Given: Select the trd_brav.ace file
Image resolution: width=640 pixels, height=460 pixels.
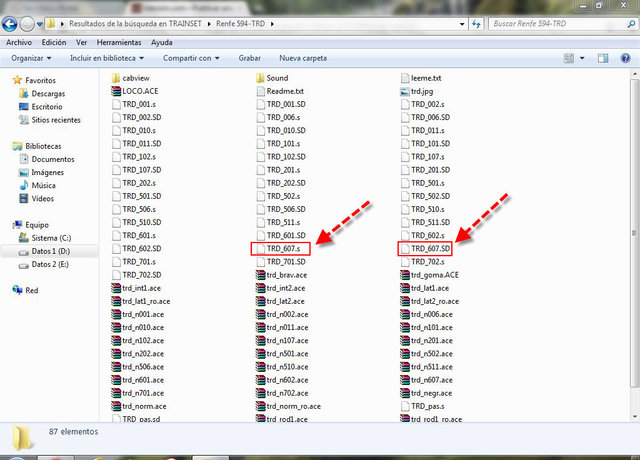Looking at the screenshot, I should point(288,274).
